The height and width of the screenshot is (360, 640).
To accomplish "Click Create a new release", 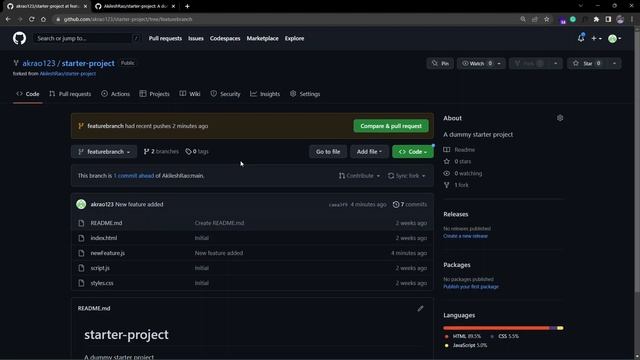I will 465,236.
